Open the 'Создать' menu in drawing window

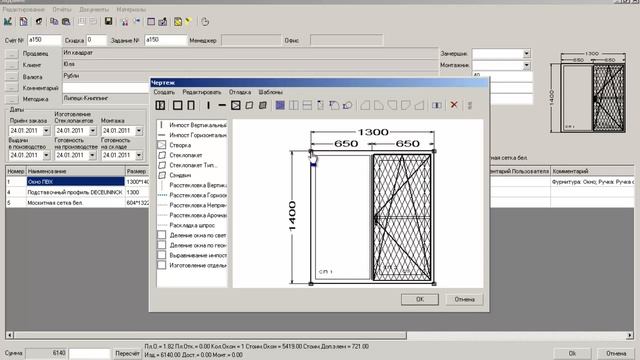[x=164, y=92]
